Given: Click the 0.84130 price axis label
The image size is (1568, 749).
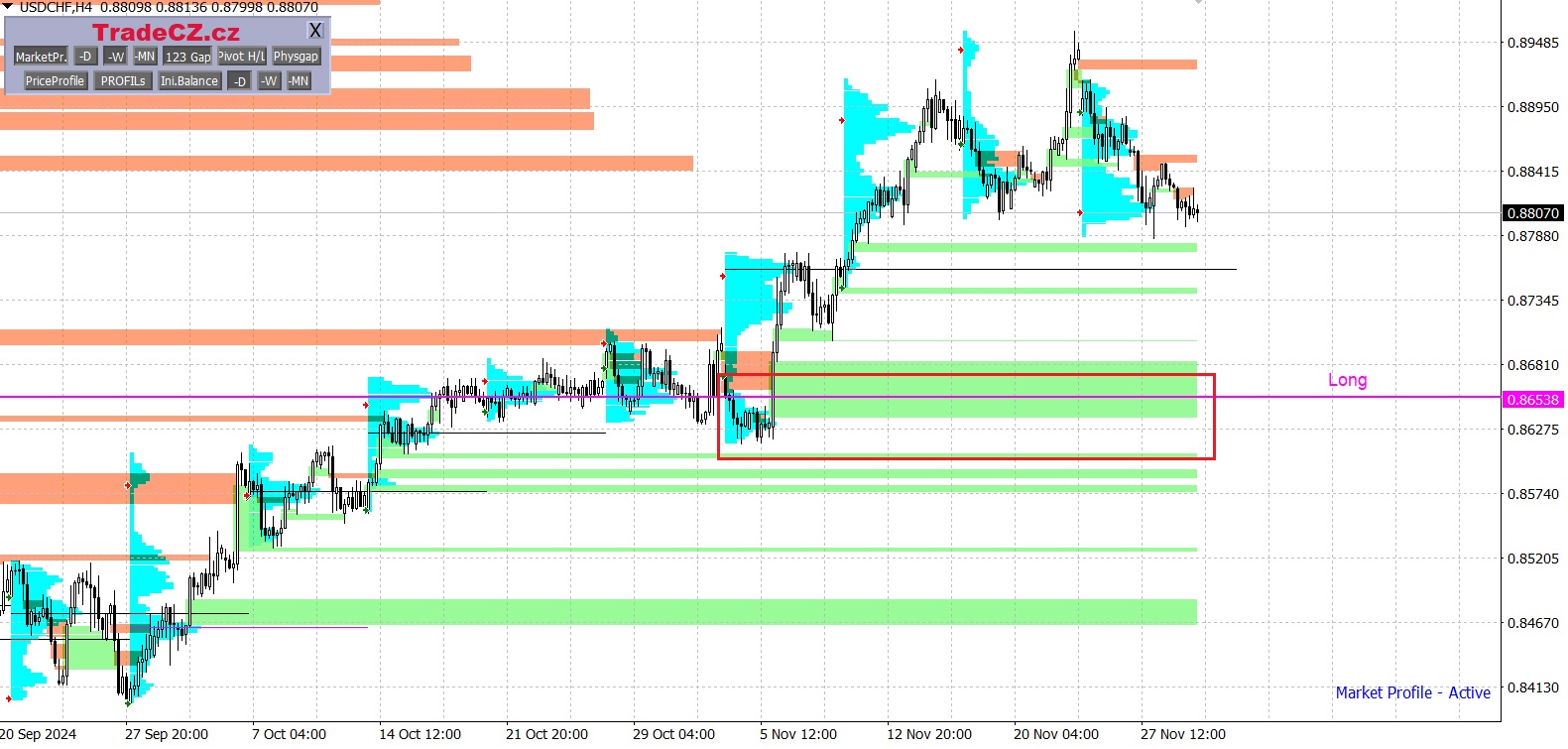Looking at the screenshot, I should click(x=1532, y=687).
